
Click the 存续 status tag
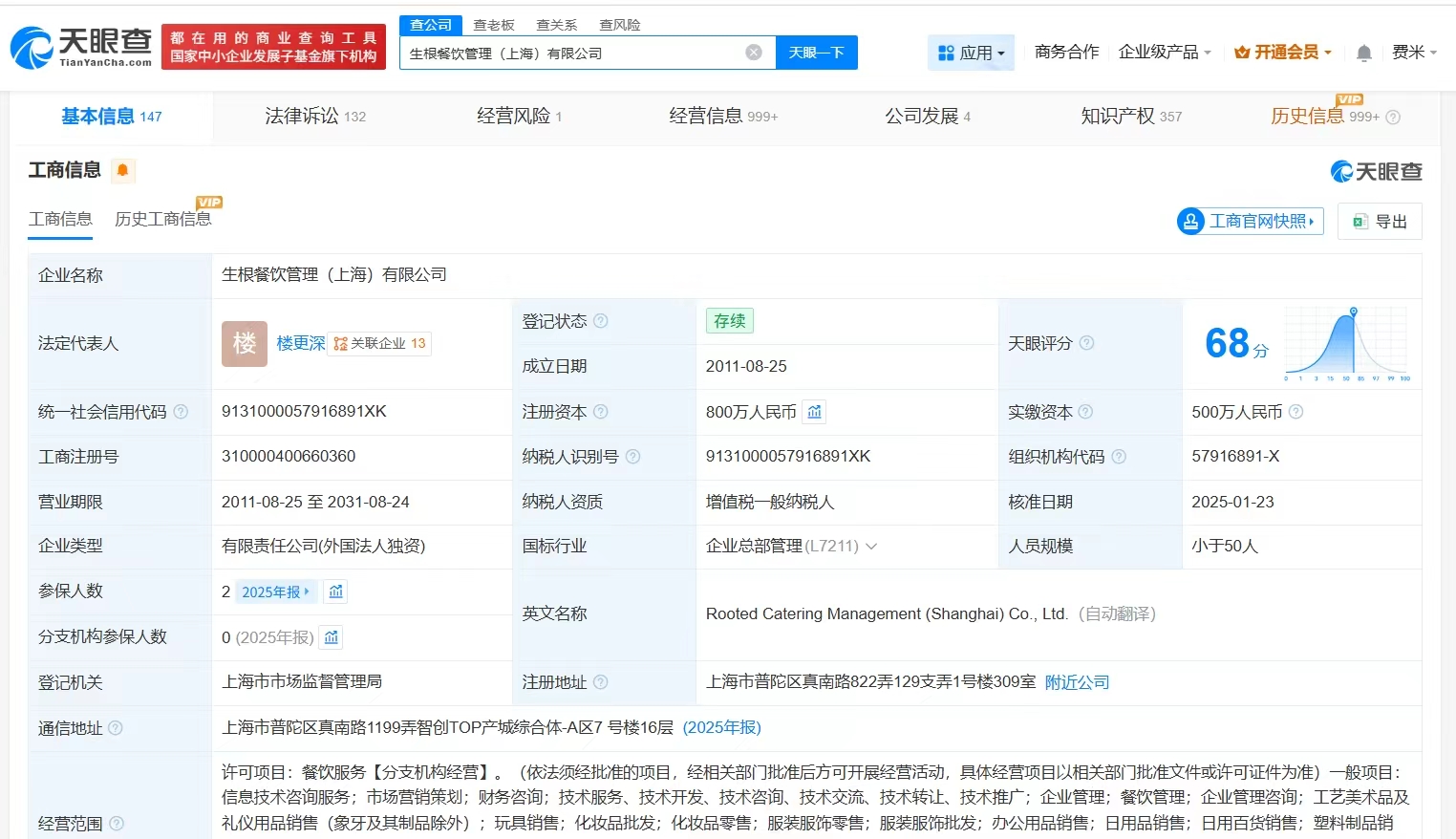pos(729,321)
